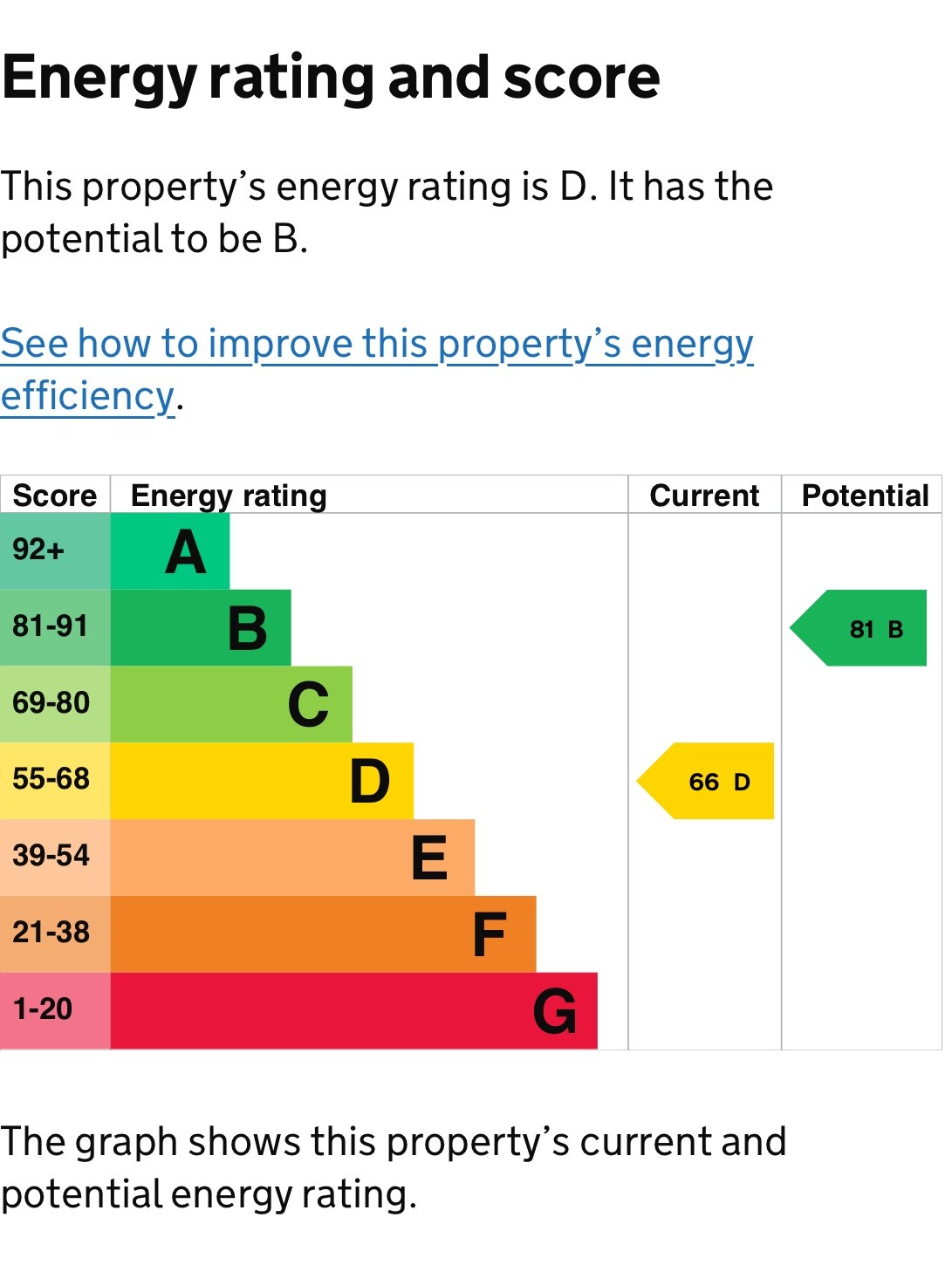Click the Potential column header
This screenshot has width=952, height=1265.
coord(865,496)
